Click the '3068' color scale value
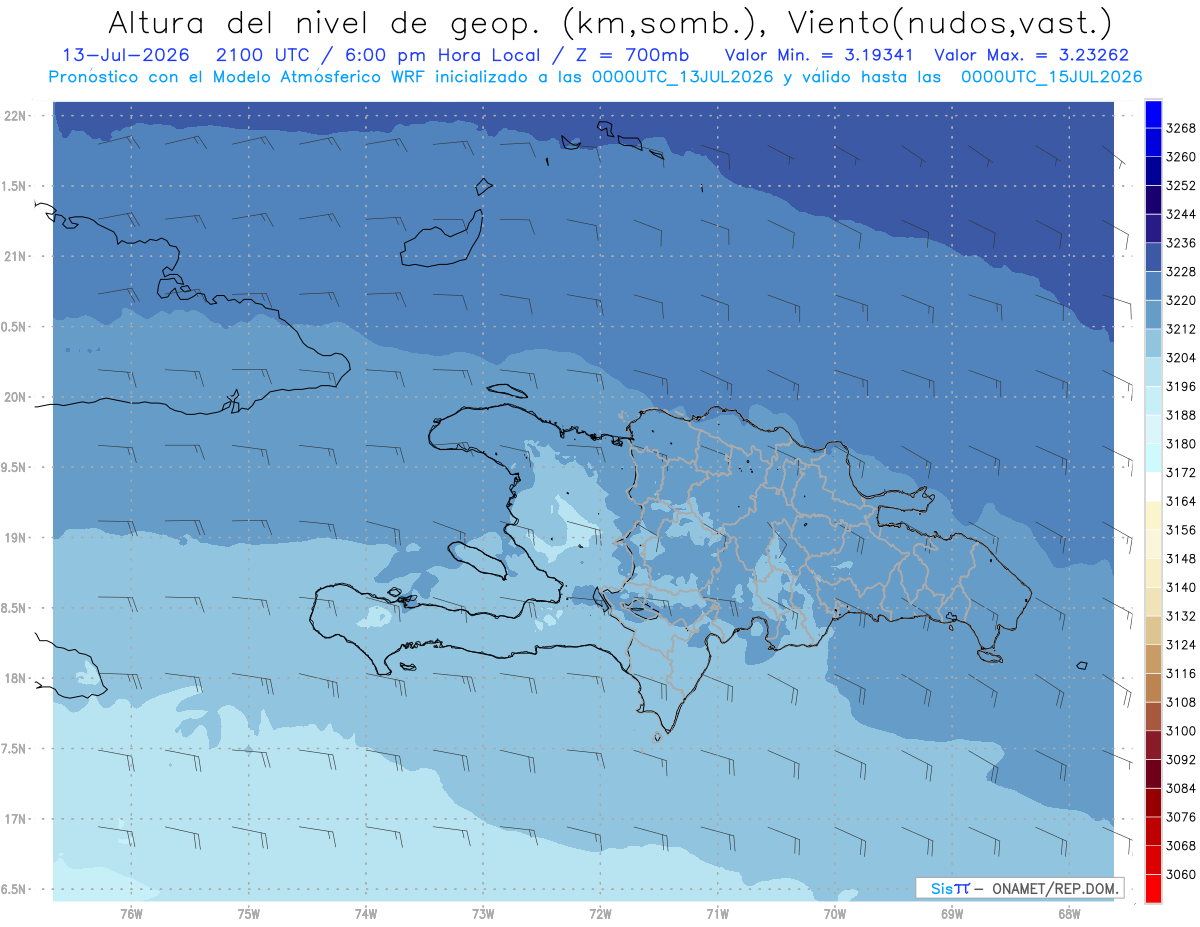Screen dimensions: 1200x927 (1180, 846)
